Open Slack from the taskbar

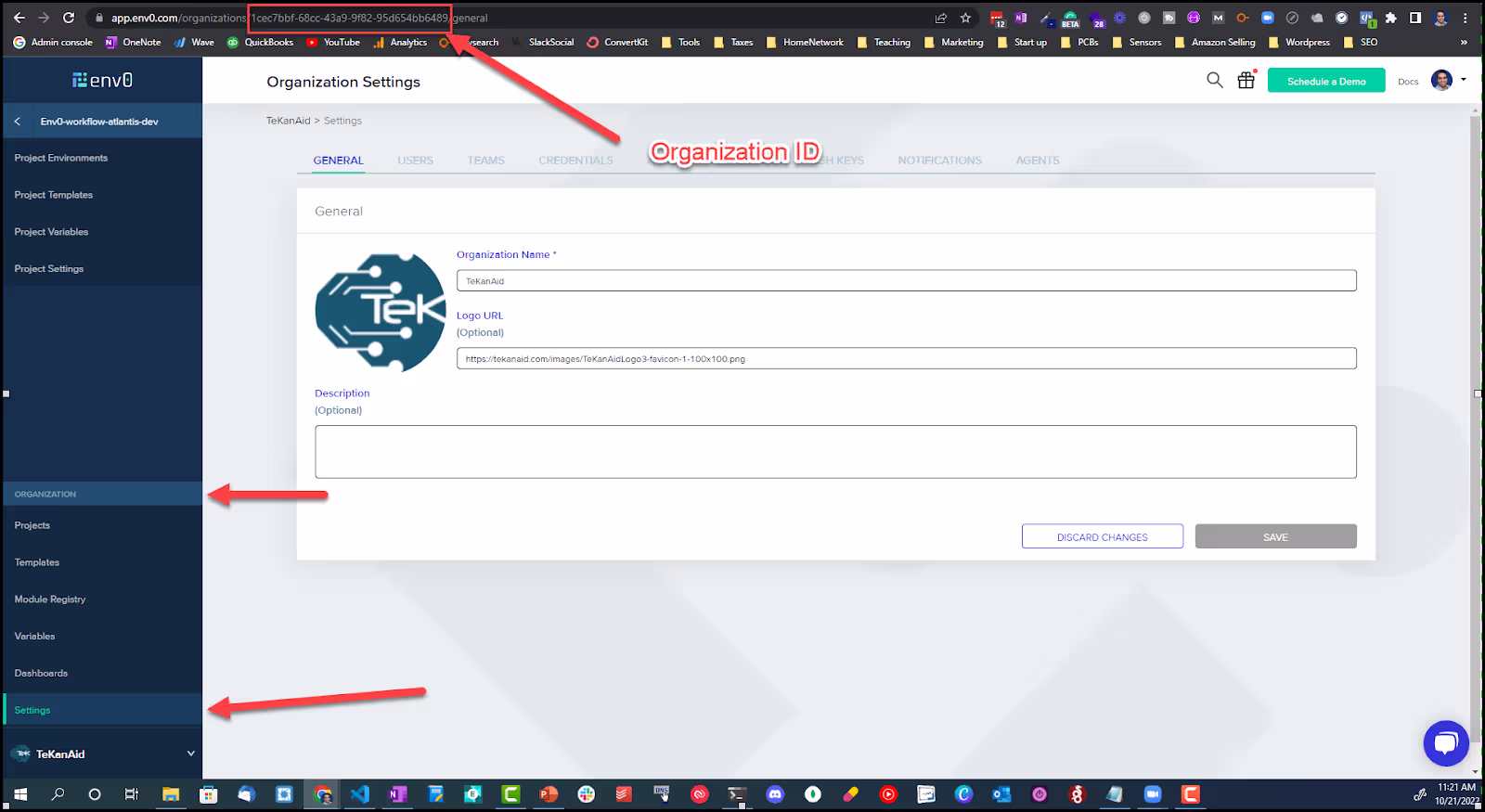coord(586,794)
